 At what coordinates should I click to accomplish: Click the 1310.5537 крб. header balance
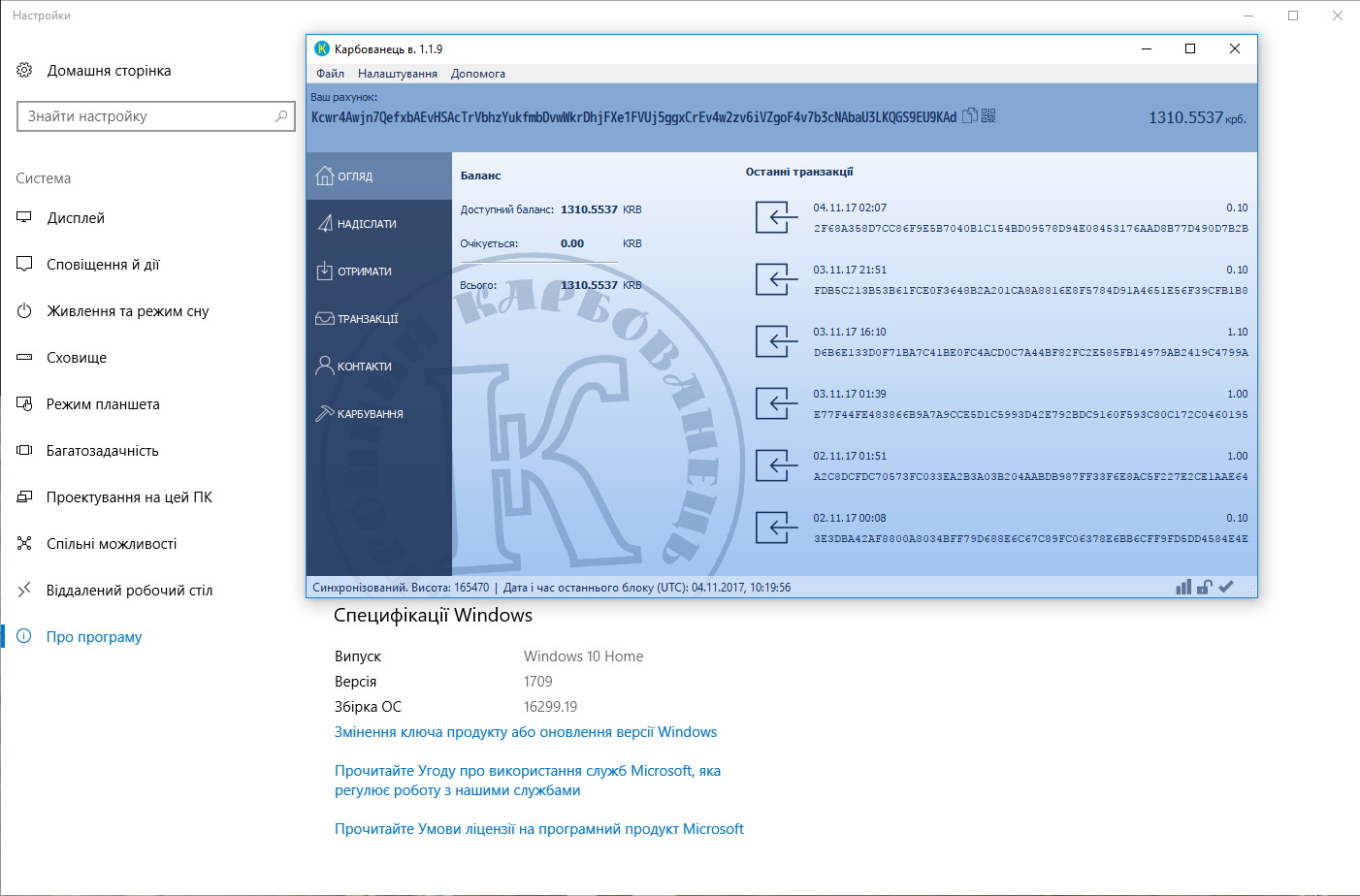click(1197, 118)
